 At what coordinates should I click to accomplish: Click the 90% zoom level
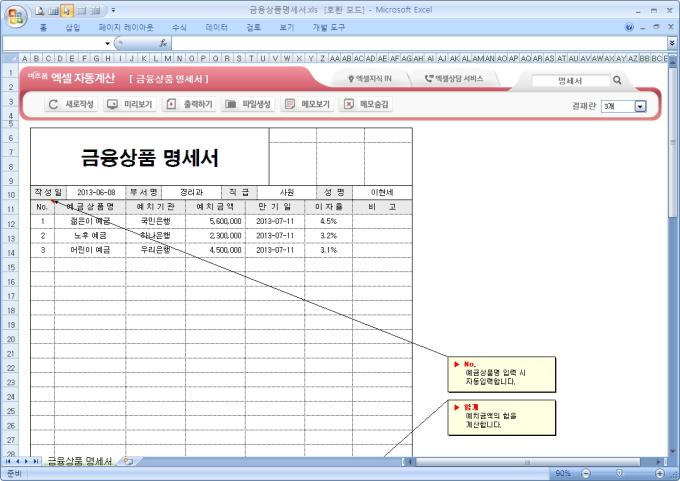click(x=562, y=474)
